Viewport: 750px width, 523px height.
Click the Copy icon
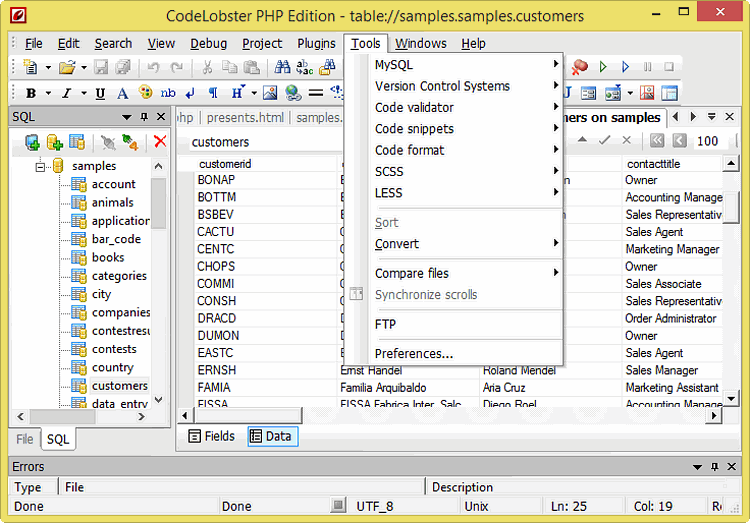coord(230,67)
